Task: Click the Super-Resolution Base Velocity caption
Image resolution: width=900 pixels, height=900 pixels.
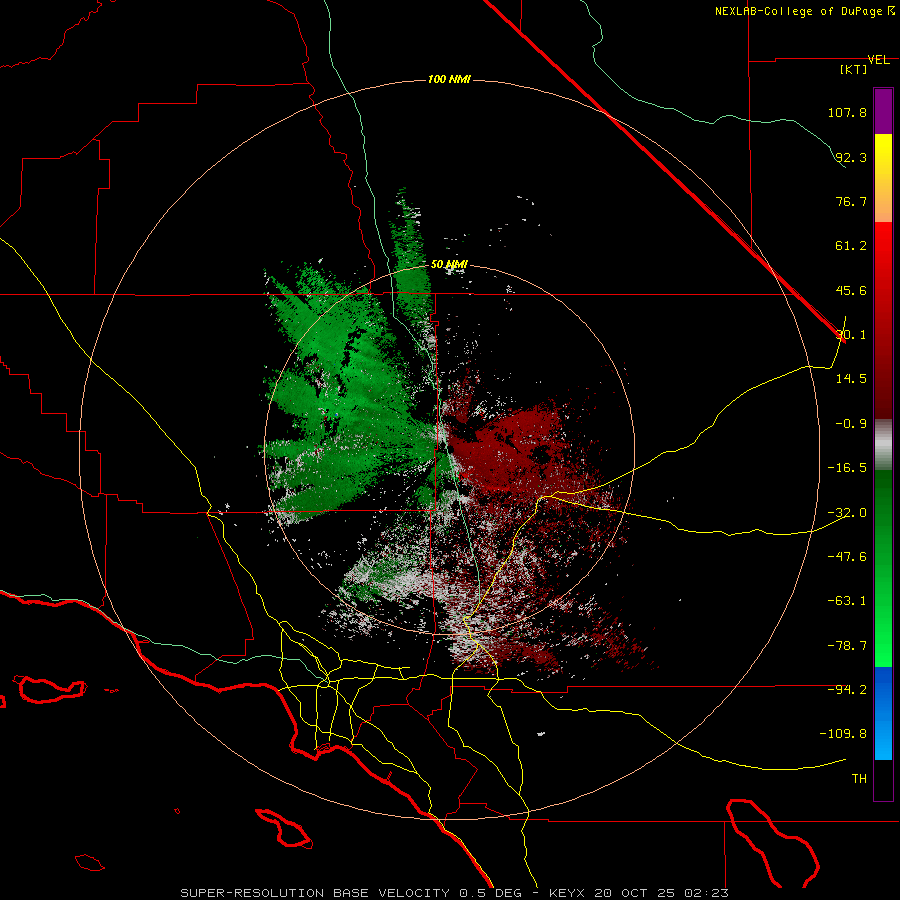Action: coord(454,893)
